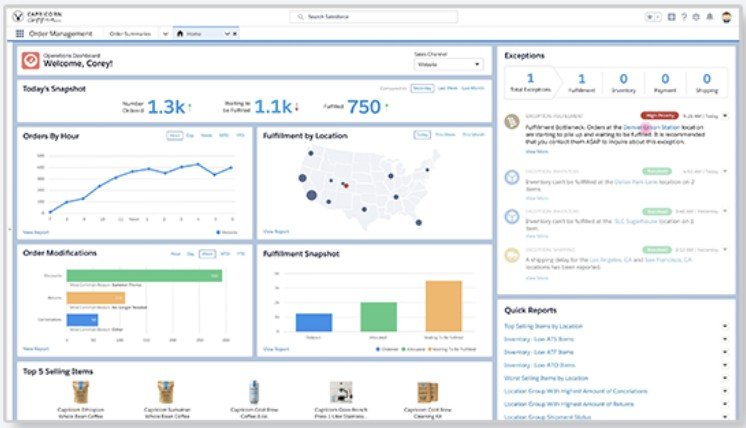Open the Denver Union Station link
This screenshot has height=428, width=746.
point(652,127)
